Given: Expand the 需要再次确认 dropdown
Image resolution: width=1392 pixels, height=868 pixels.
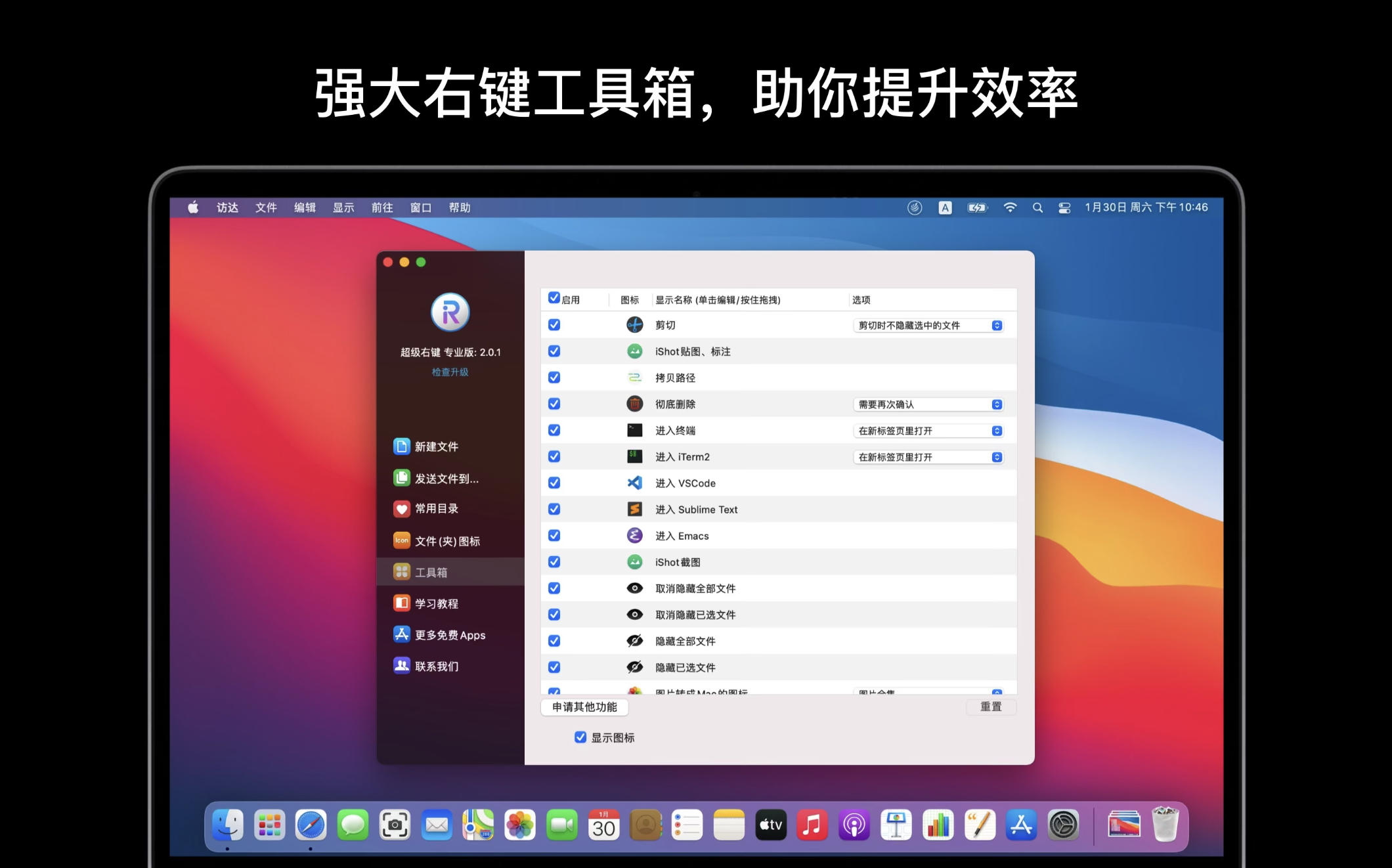Looking at the screenshot, I should click(928, 404).
